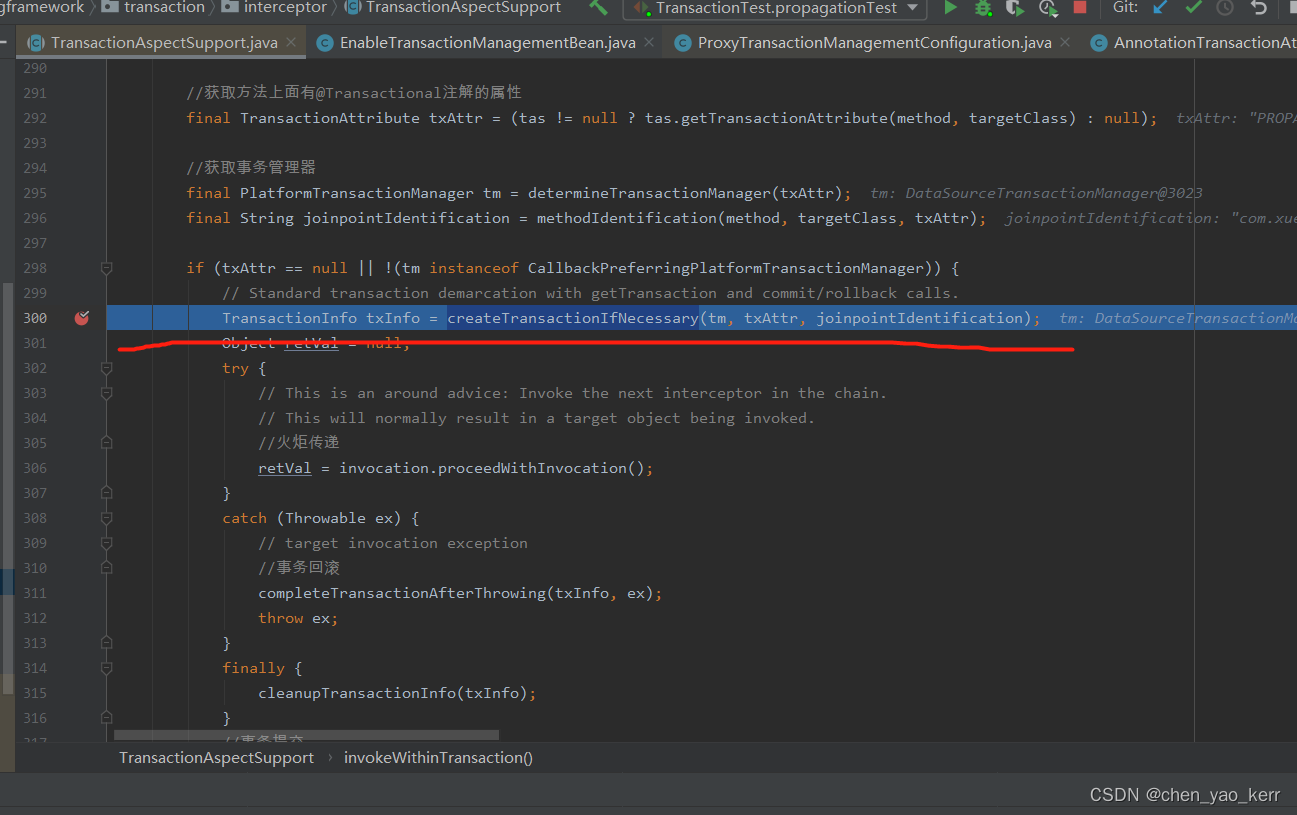Update project with the blue Git arrow

1160,7
